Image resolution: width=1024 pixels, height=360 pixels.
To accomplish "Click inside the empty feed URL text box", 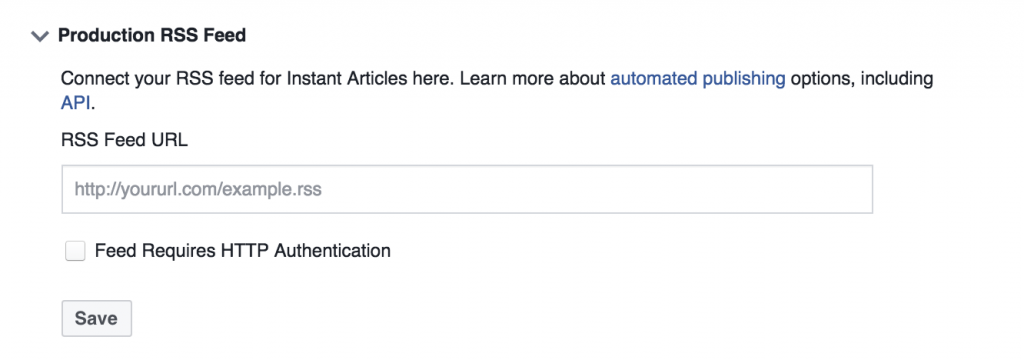I will tap(467, 189).
